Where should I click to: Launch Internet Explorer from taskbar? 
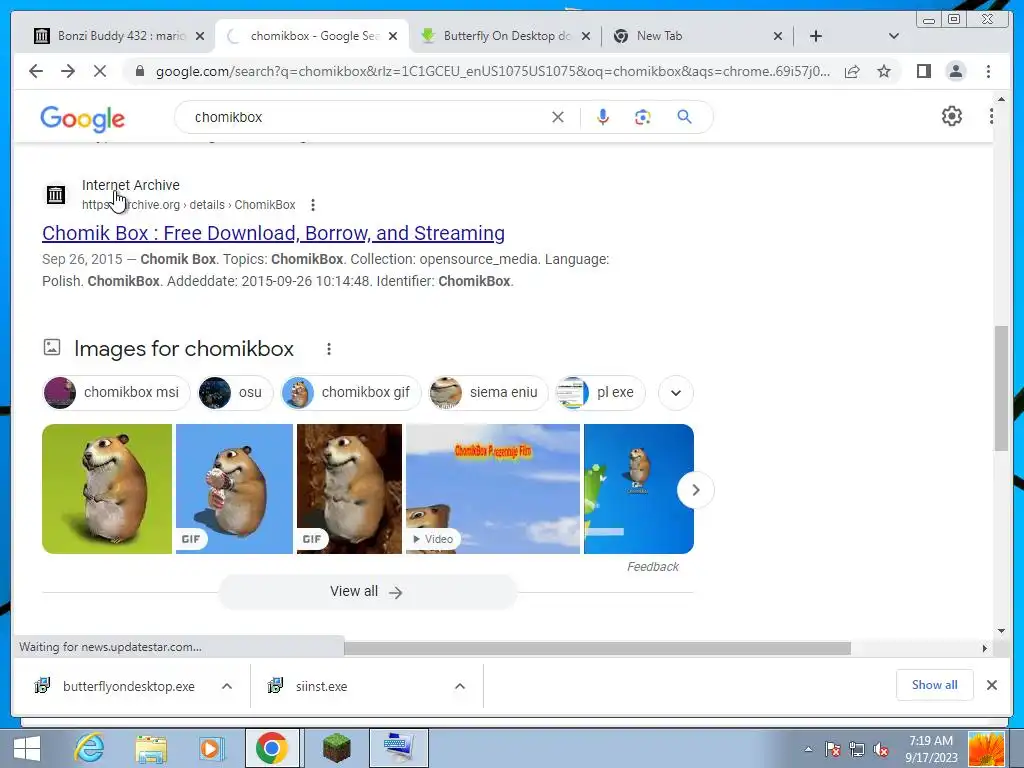[x=89, y=748]
